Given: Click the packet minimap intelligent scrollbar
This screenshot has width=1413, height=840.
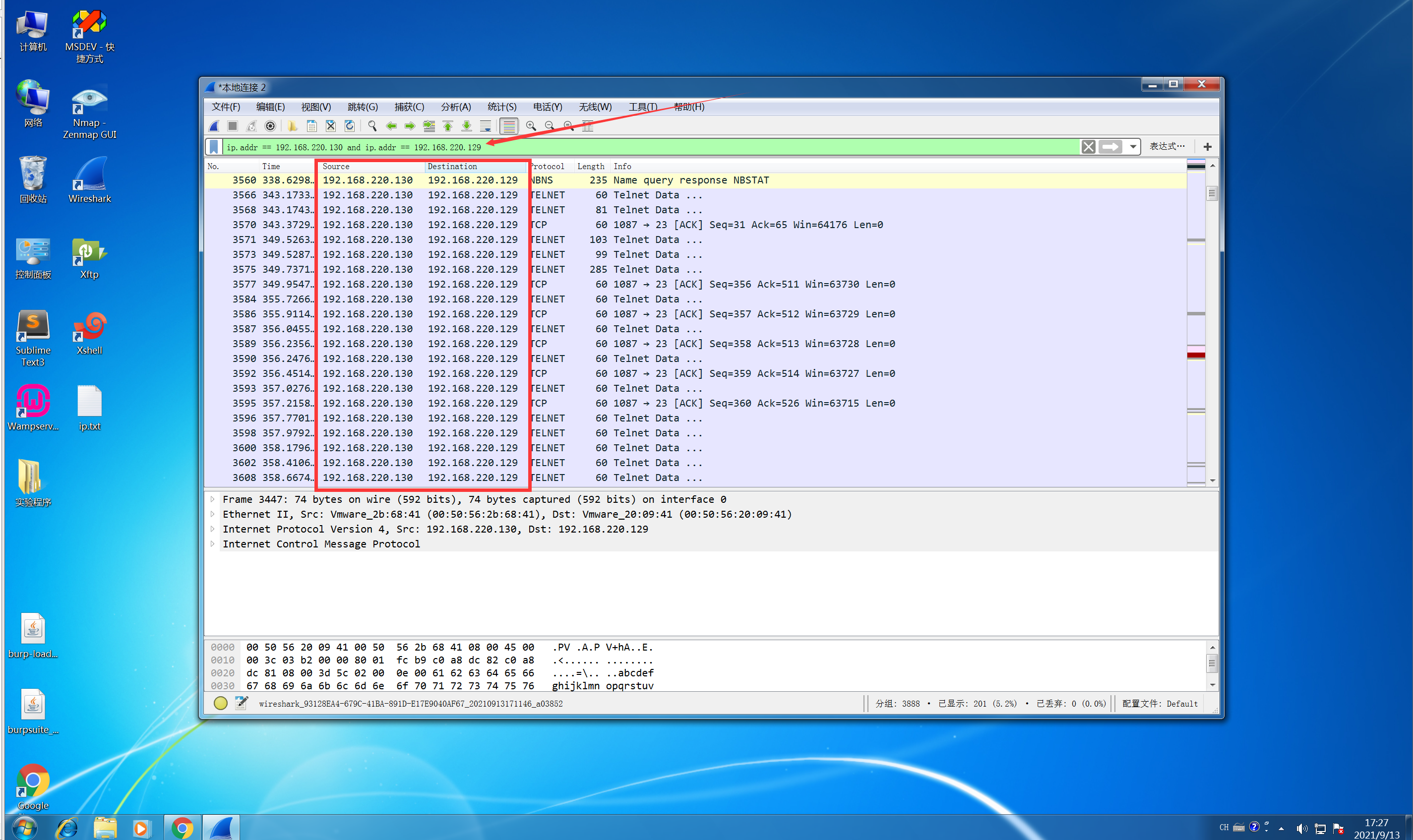Looking at the screenshot, I should (x=1196, y=323).
